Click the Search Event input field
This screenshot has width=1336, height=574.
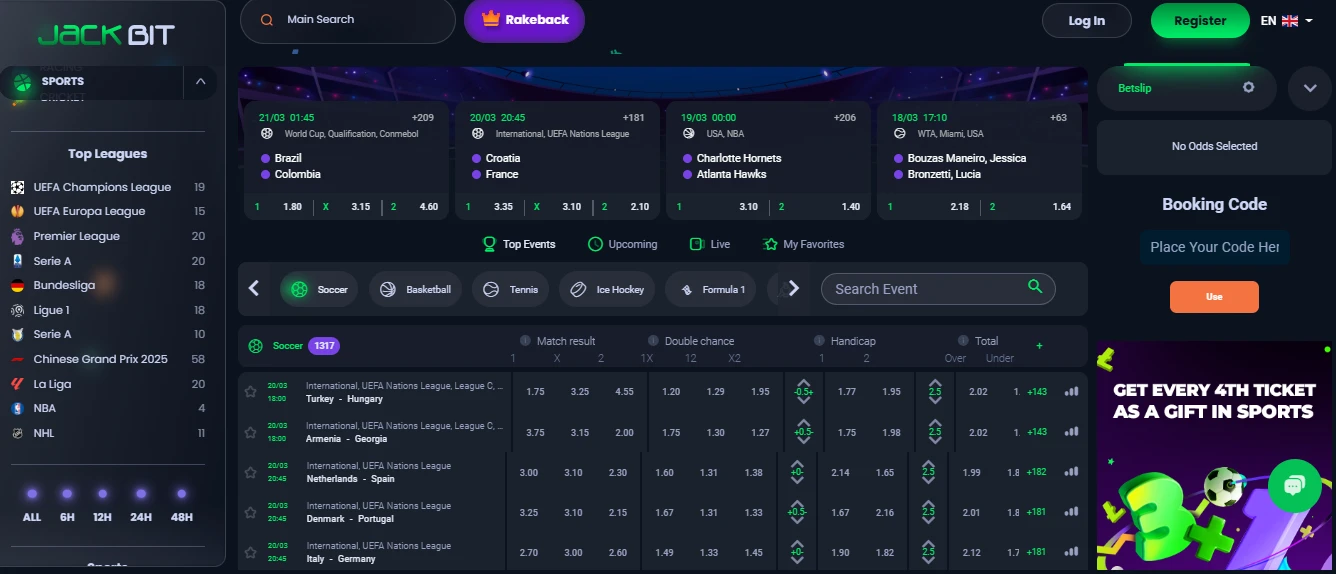point(938,289)
